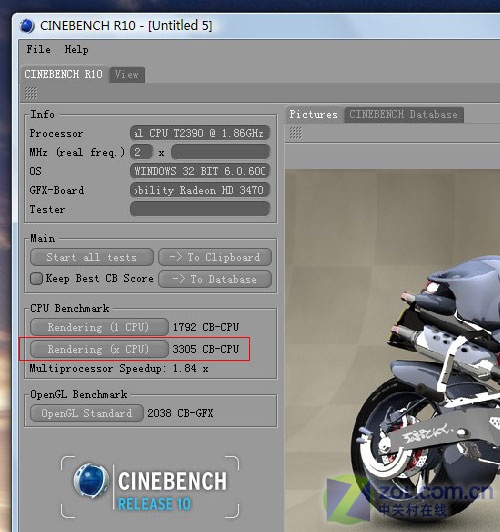Screen dimensions: 500x532
Task: Click the CINEBENCH Release 10 logo
Action: click(x=150, y=487)
